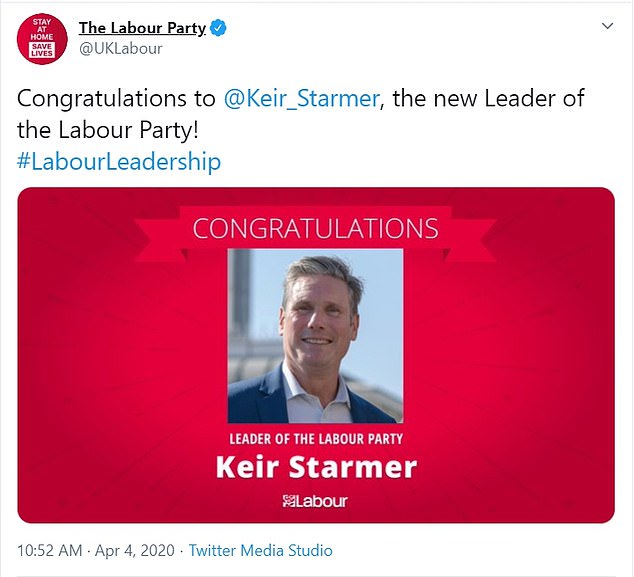Click the @UKLabour handle
This screenshot has height=577, width=634.
coord(120,48)
